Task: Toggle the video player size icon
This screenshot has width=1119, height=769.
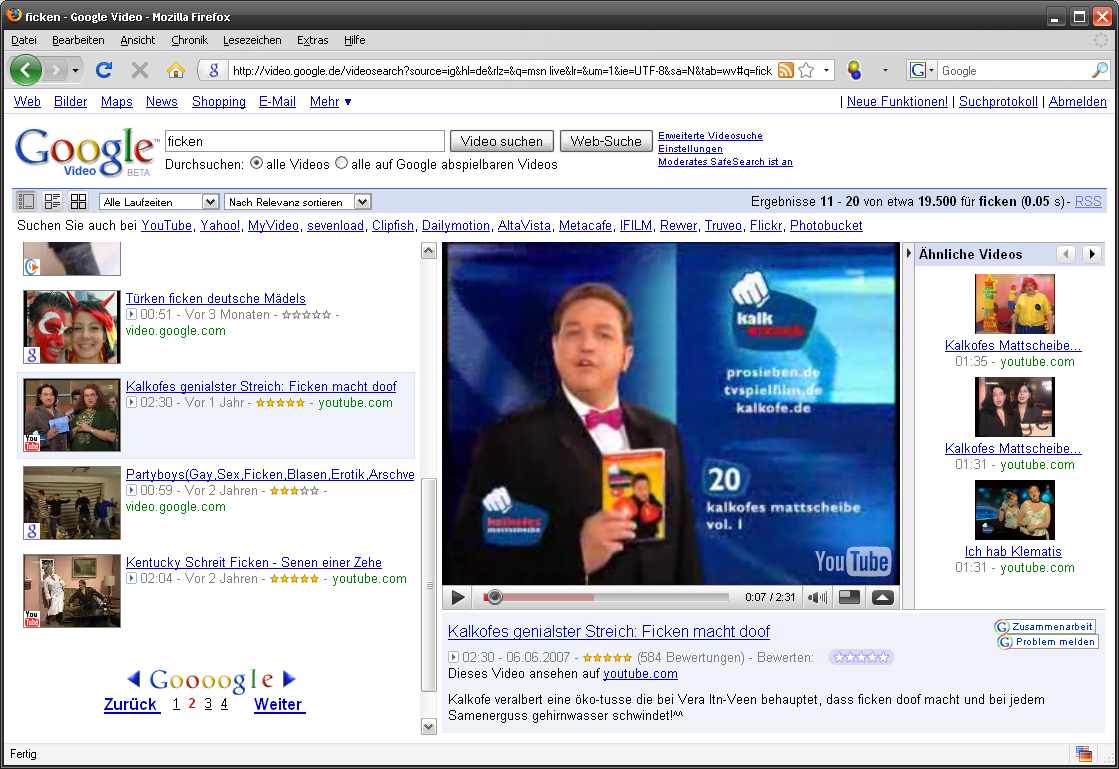Action: [849, 597]
